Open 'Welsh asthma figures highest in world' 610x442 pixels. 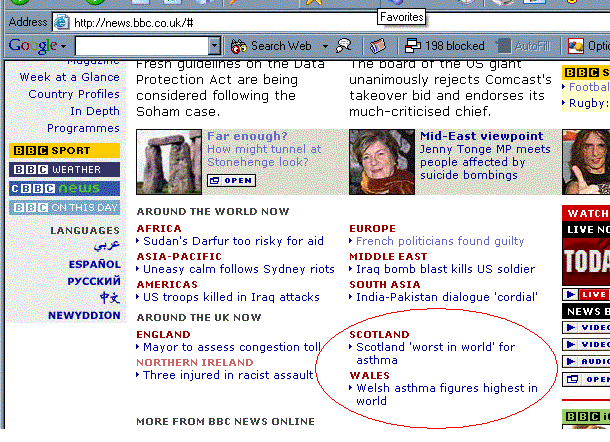tap(447, 395)
